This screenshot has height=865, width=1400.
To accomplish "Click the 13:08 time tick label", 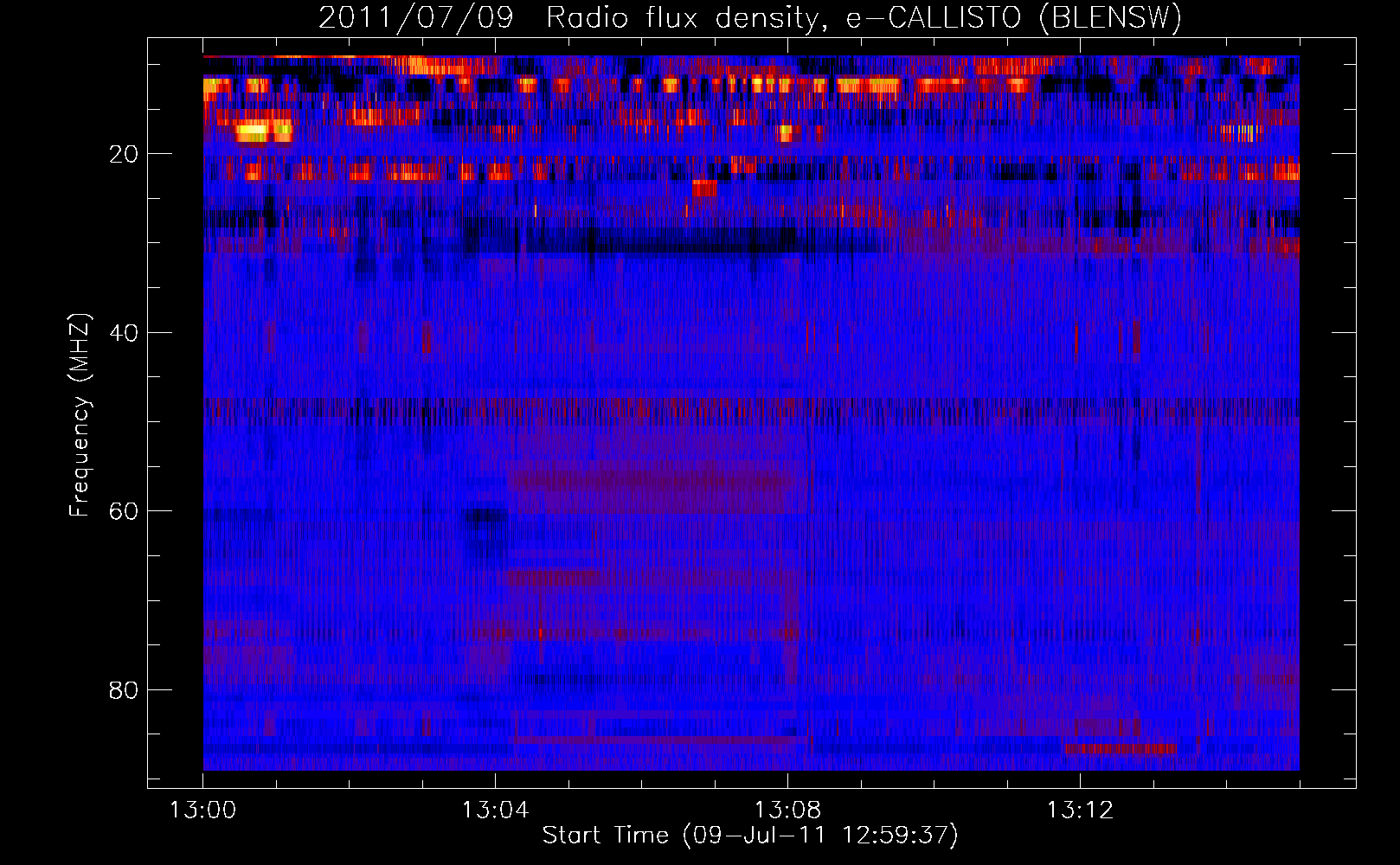I will click(x=787, y=811).
